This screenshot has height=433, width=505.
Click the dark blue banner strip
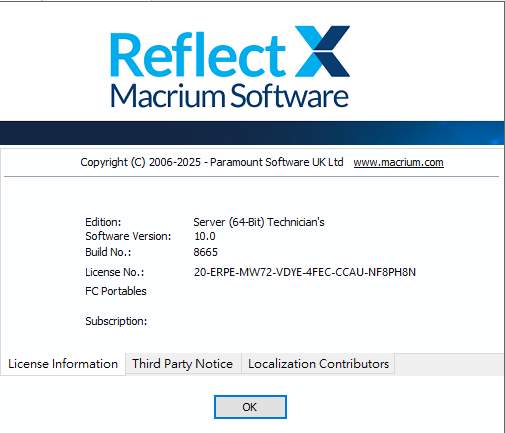(252, 133)
